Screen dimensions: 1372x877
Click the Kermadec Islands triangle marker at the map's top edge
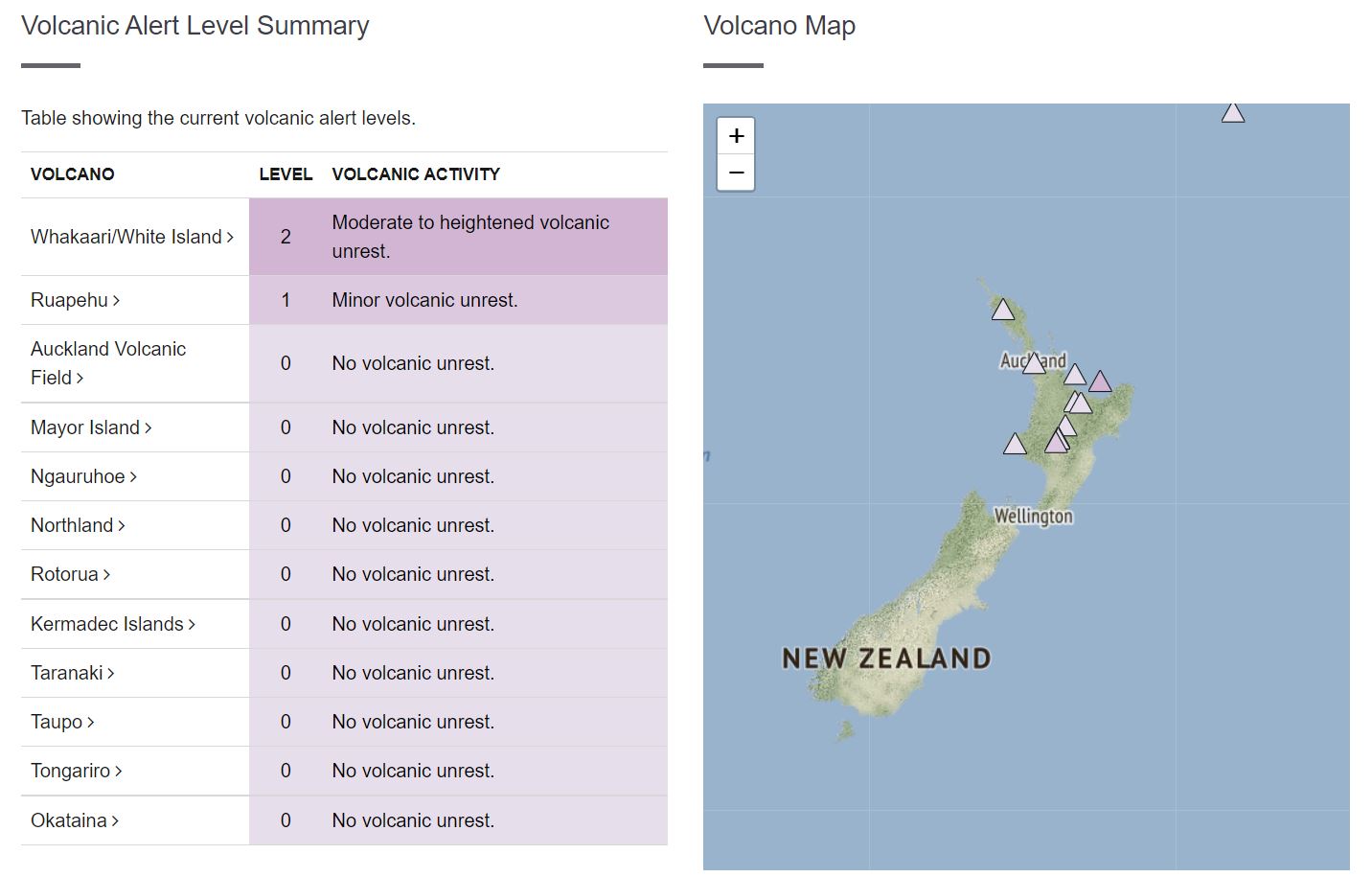point(1233,113)
